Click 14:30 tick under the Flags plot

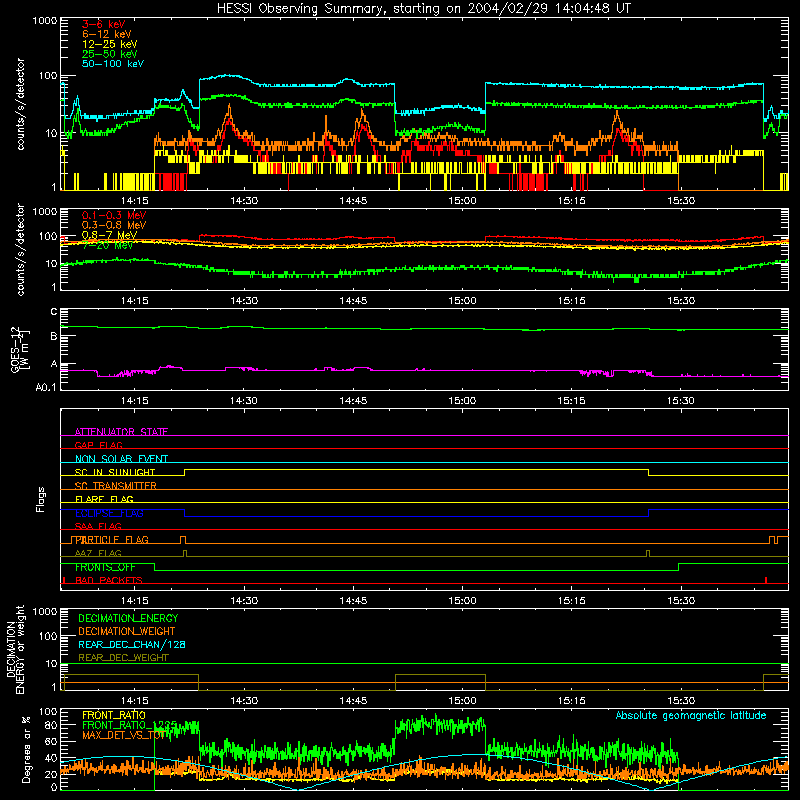point(244,601)
